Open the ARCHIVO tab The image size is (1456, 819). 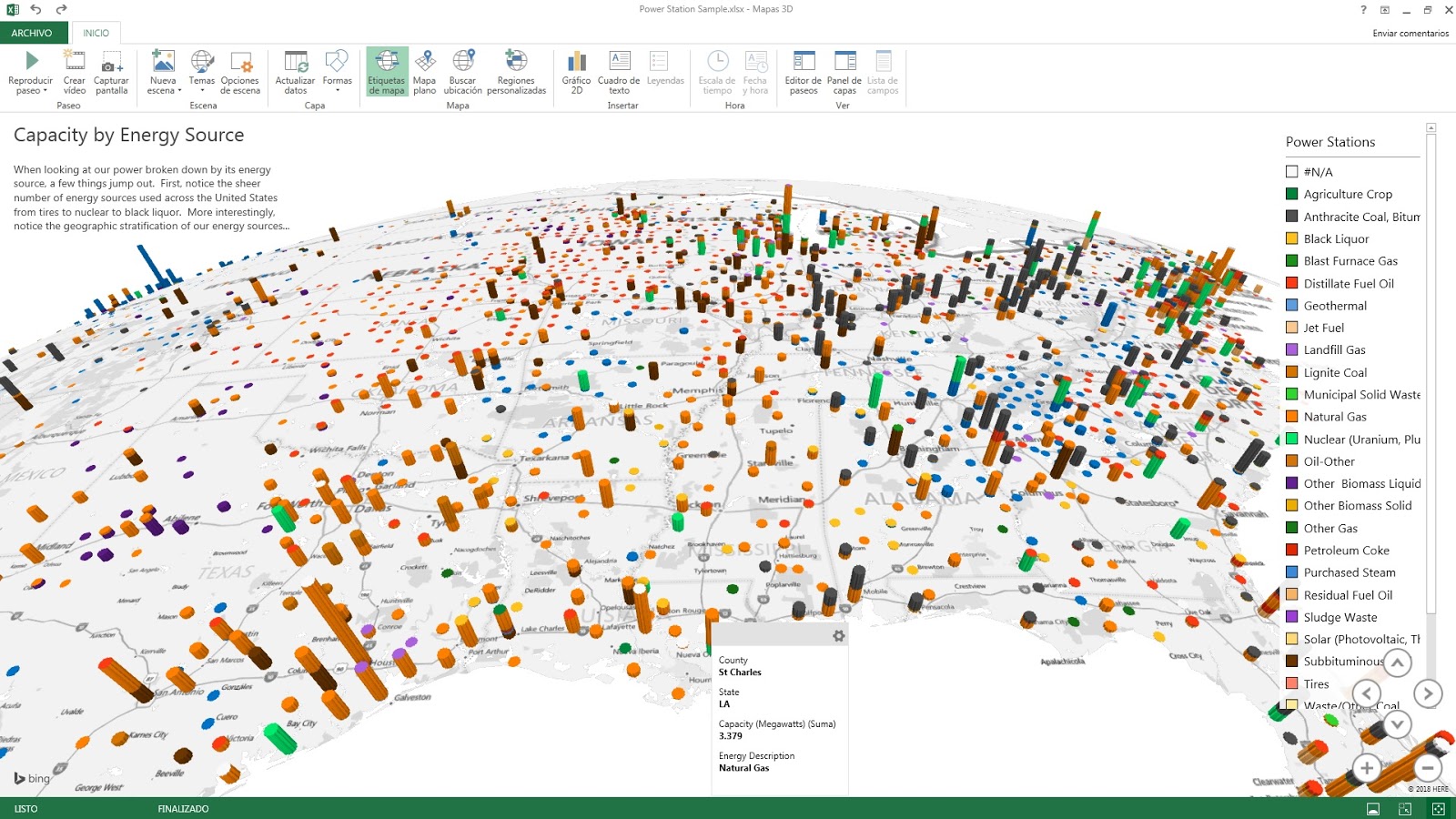point(32,33)
